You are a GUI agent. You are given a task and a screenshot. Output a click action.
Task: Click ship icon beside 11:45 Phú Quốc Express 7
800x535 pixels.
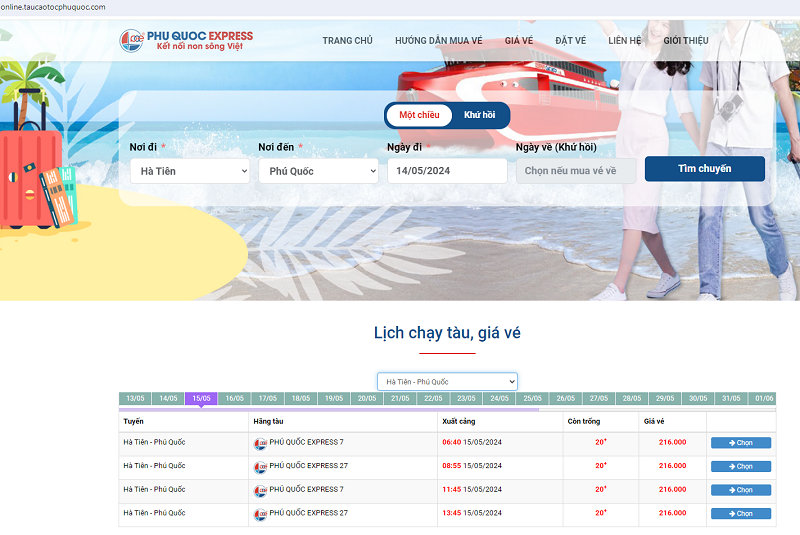(261, 491)
